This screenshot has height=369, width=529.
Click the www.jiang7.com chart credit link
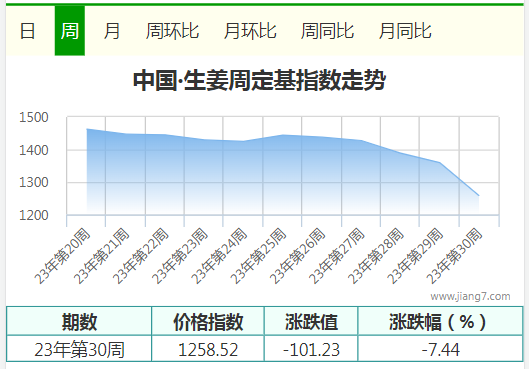(x=470, y=296)
